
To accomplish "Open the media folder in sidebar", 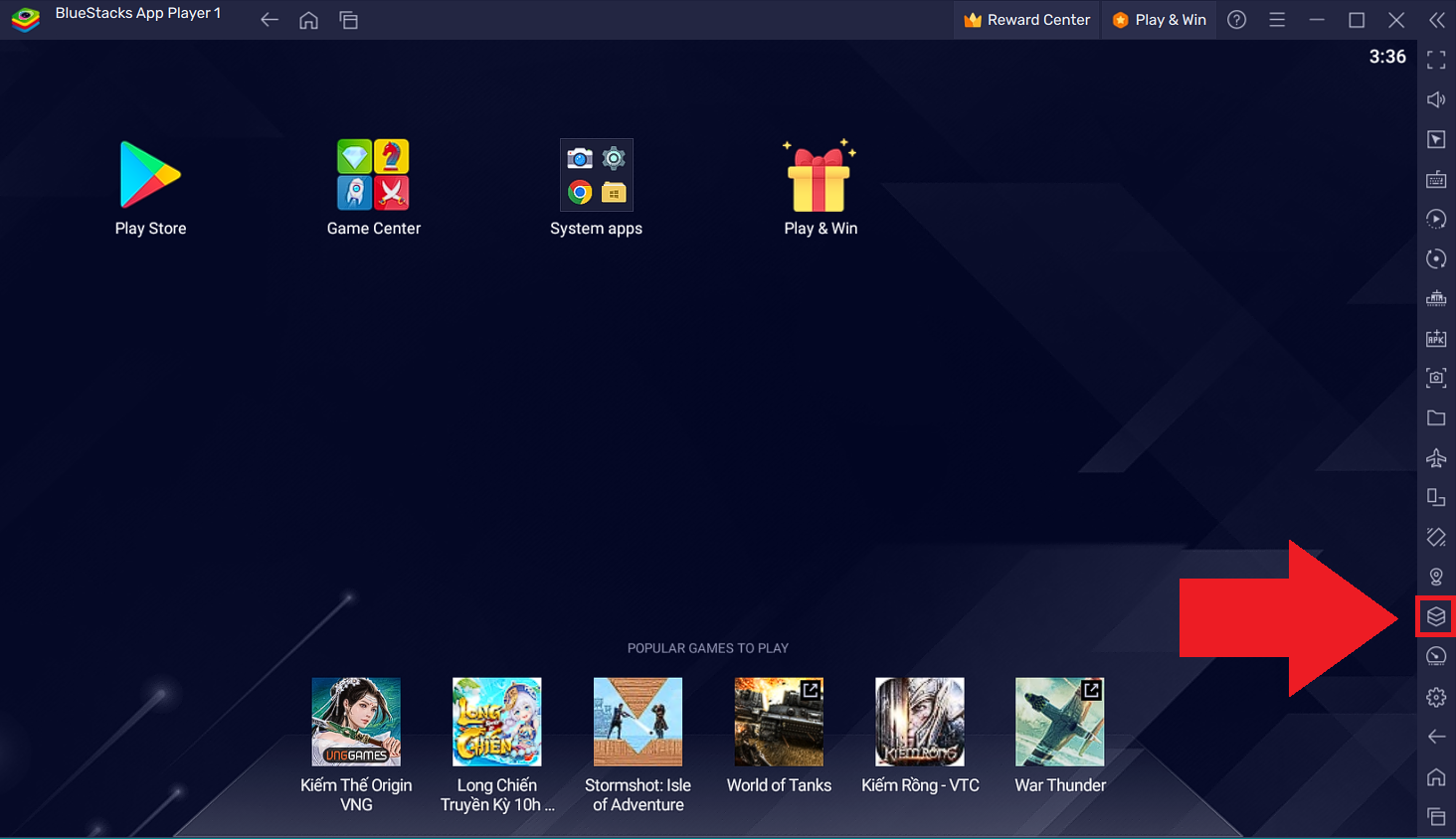I will pyautogui.click(x=1436, y=418).
